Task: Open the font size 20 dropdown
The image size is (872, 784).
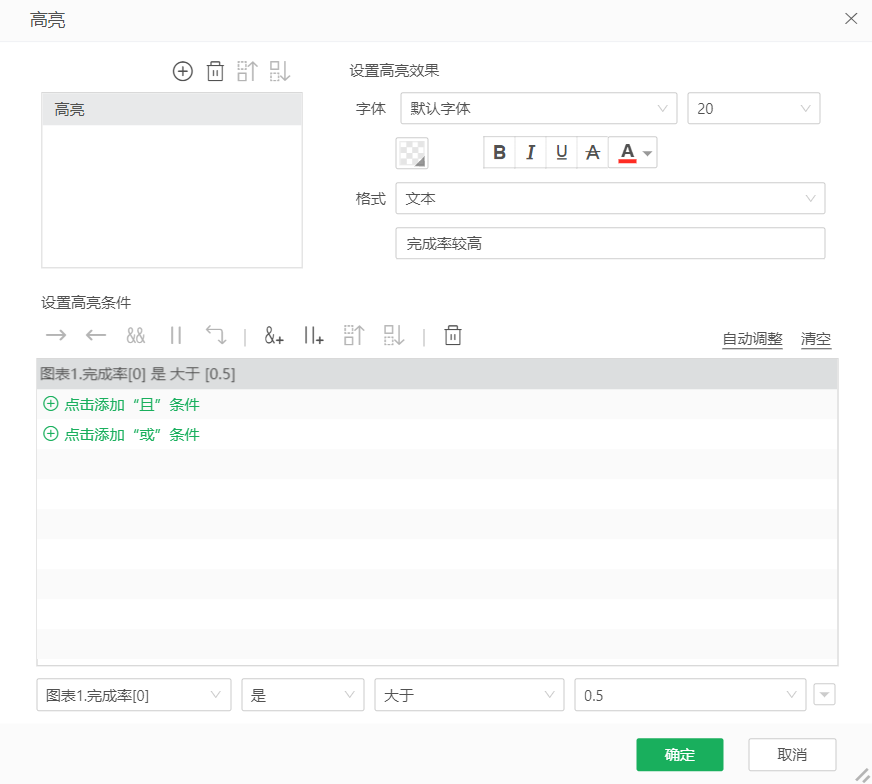Action: click(753, 108)
